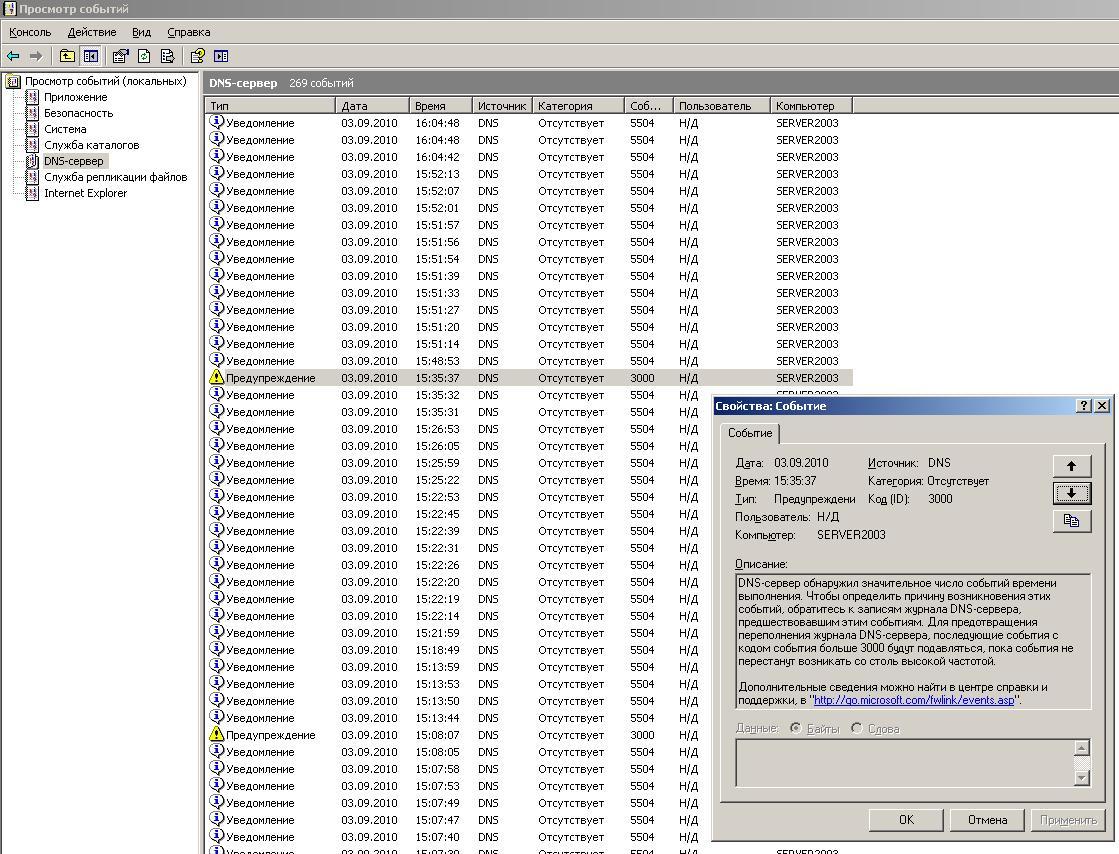Click up arrow of the data box scrollbar
1119x854 pixels.
[x=1082, y=748]
